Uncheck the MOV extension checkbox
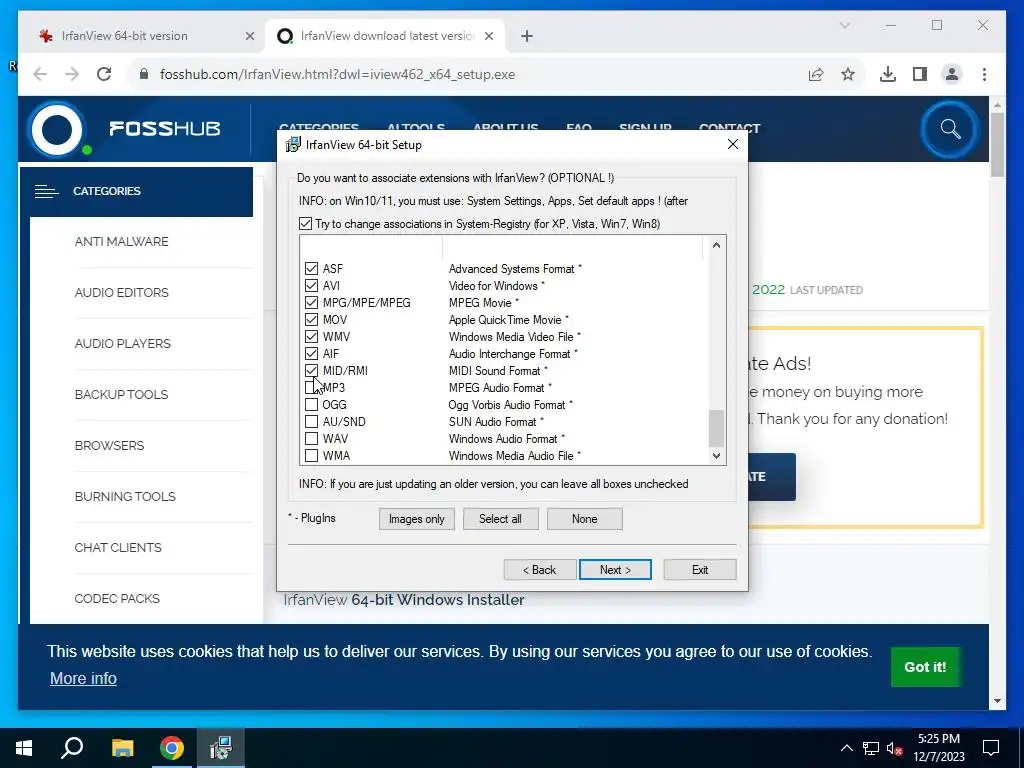 pos(312,319)
